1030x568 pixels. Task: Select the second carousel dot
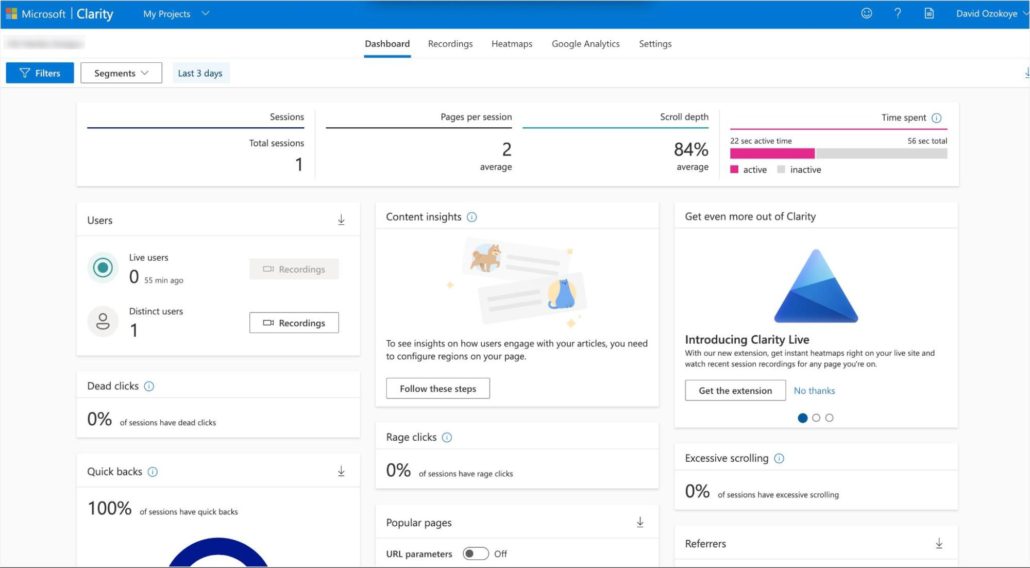[816, 418]
